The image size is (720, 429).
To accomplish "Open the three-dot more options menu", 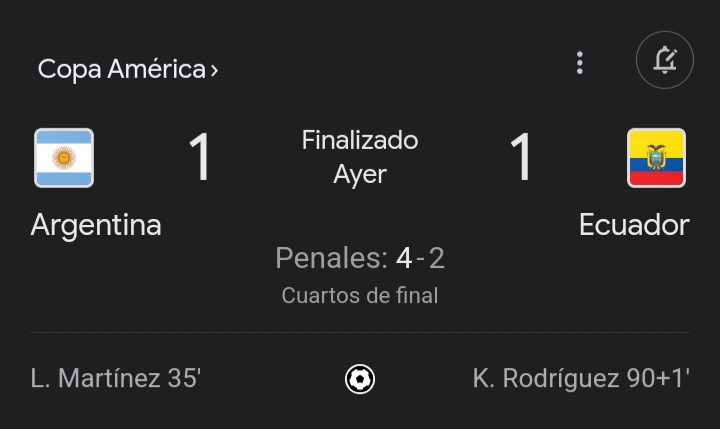I will pos(579,63).
